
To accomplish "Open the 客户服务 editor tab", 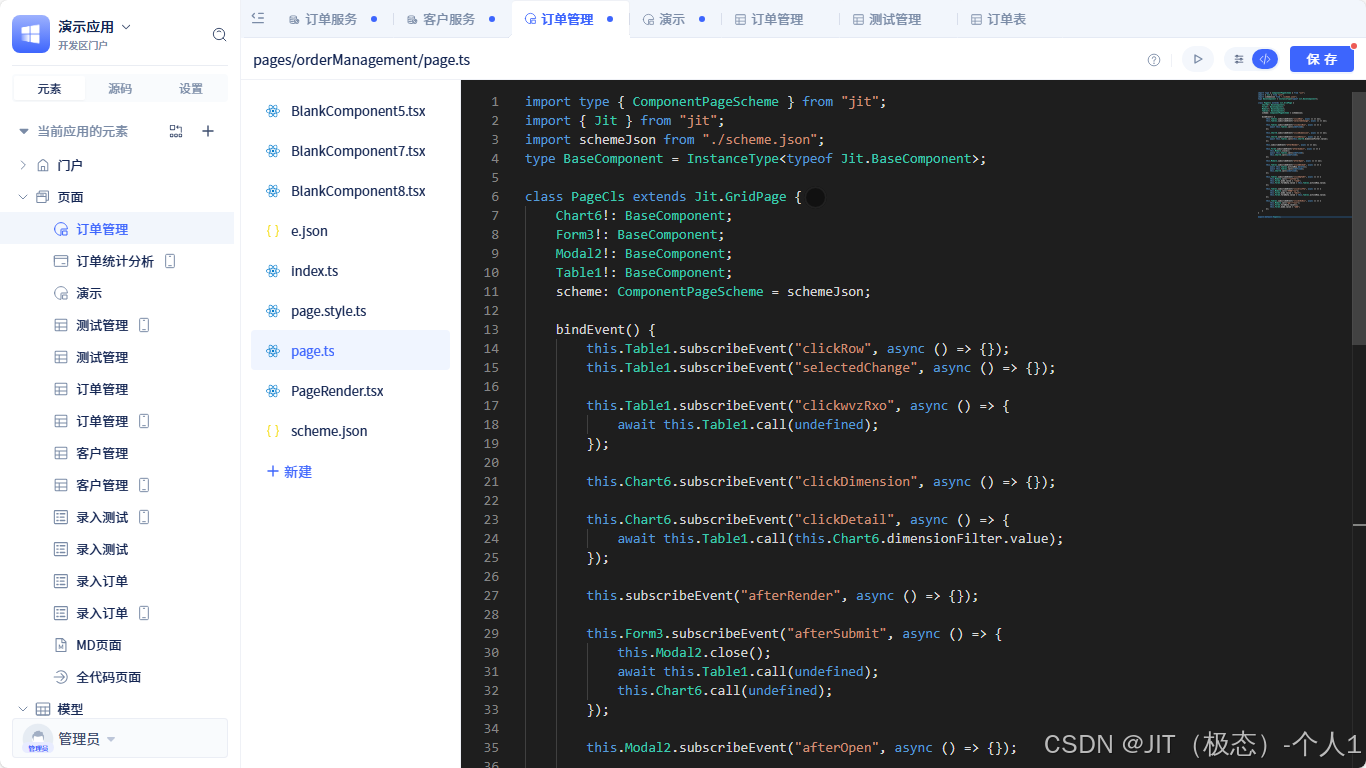I will coord(449,19).
